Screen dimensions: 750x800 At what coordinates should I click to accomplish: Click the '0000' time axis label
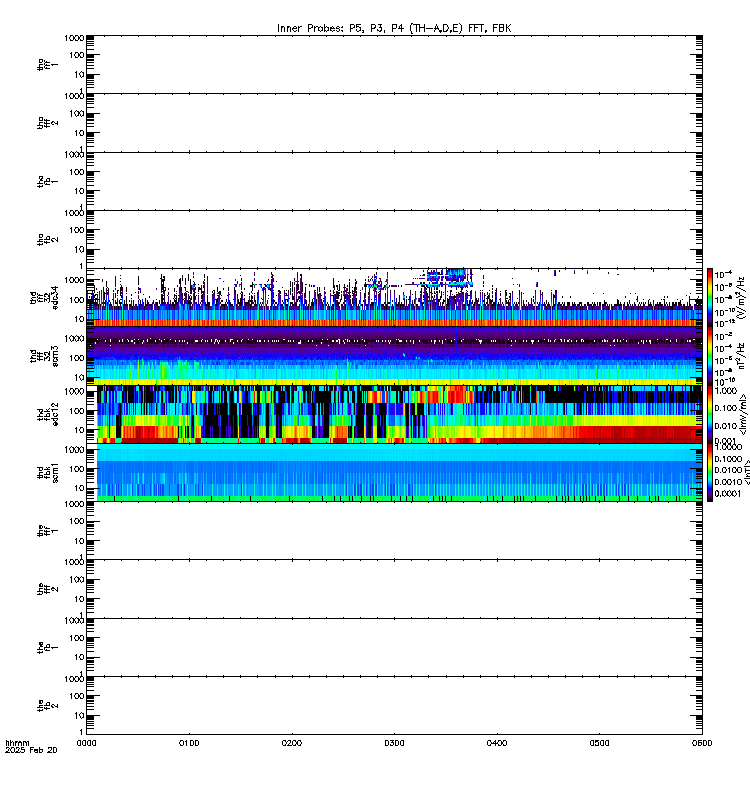pos(86,743)
